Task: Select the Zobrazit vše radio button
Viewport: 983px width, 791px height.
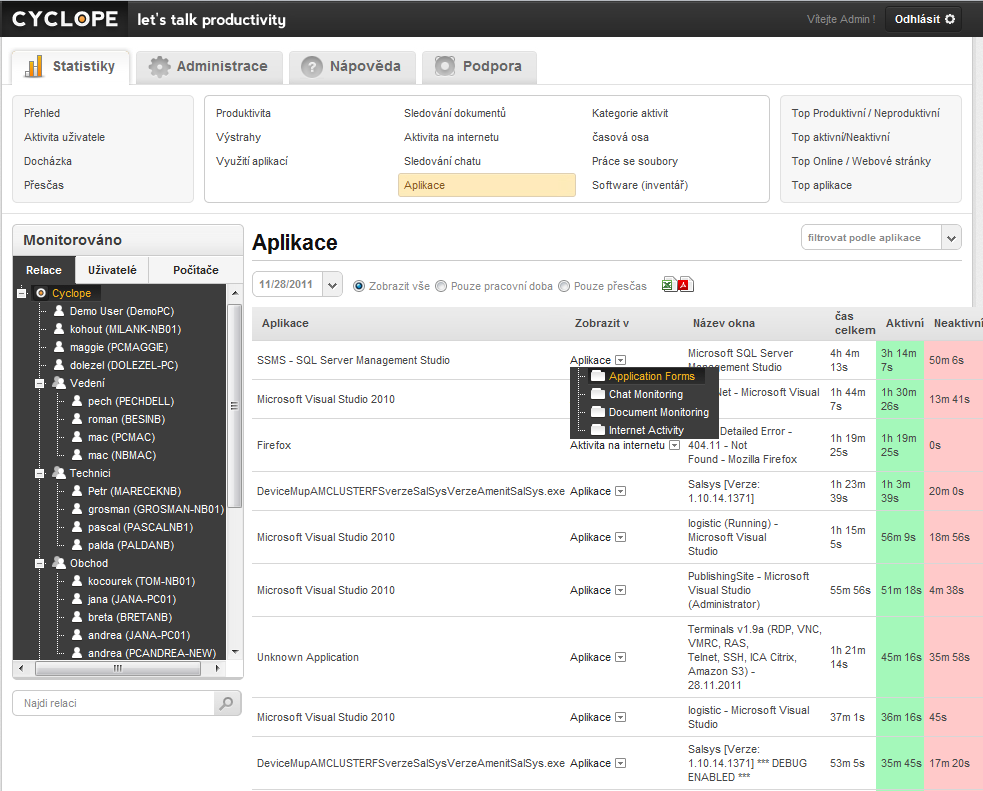Action: coord(359,286)
